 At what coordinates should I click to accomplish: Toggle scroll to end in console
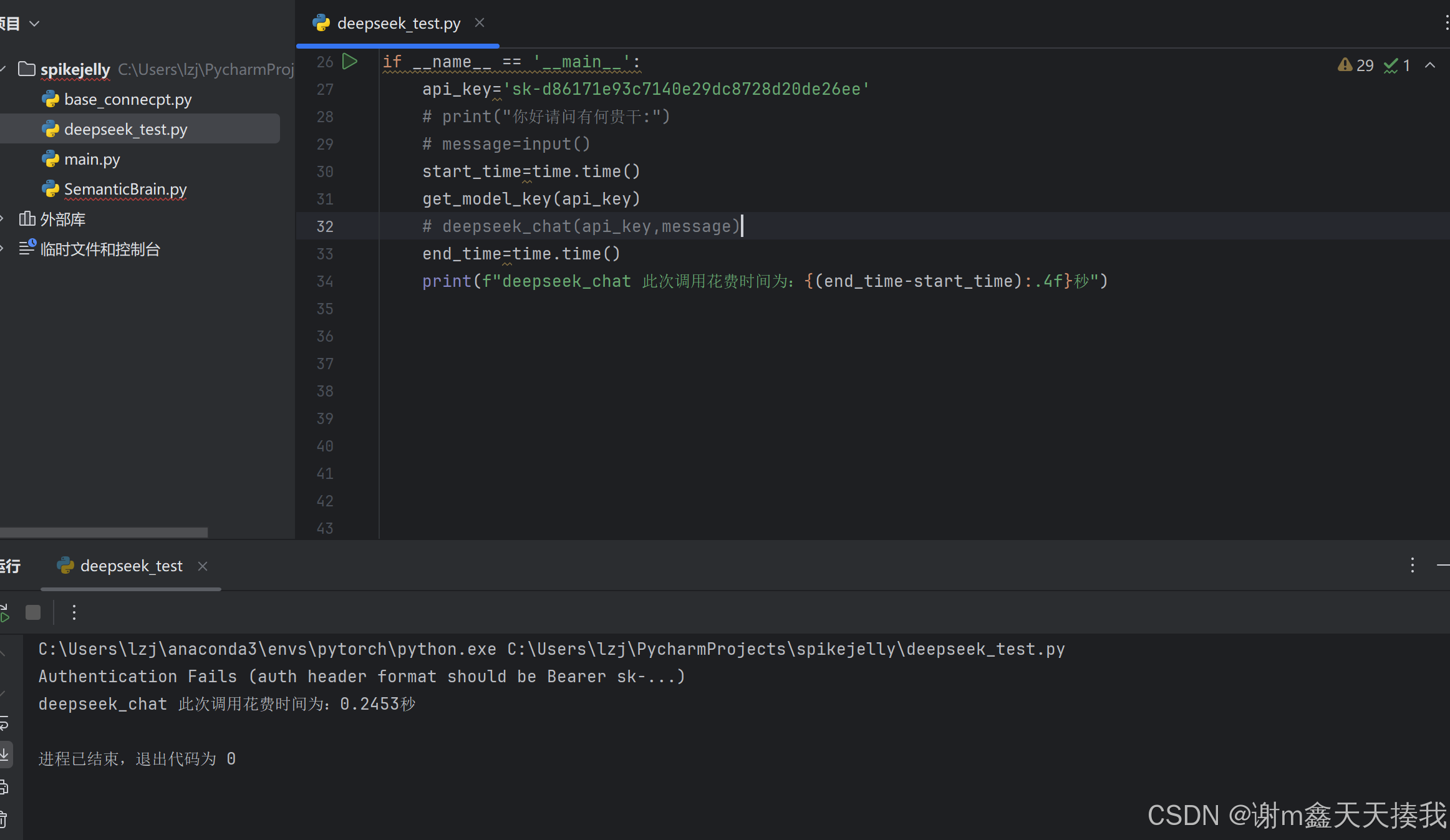pos(4,755)
